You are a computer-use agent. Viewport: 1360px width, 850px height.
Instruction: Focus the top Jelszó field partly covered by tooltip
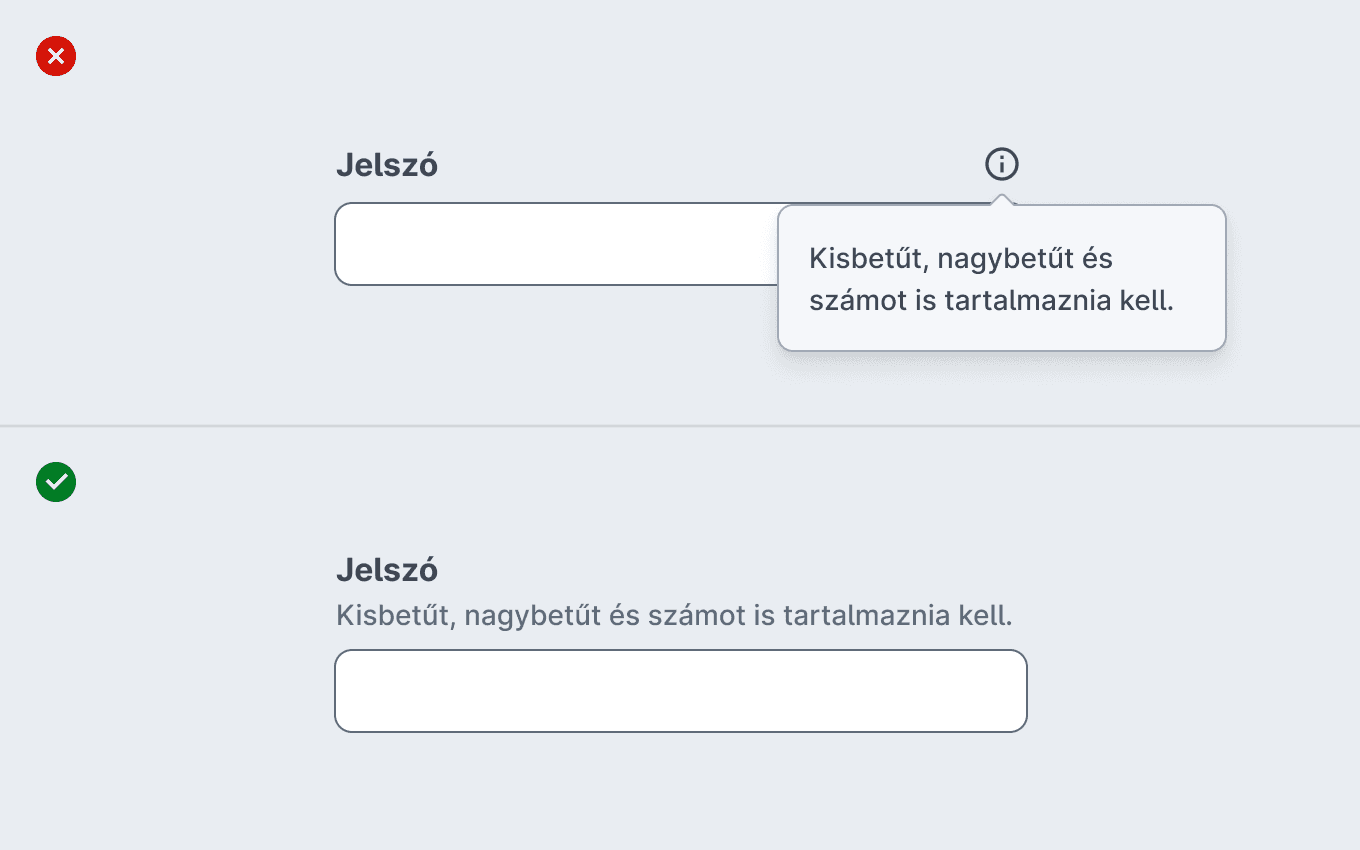click(556, 244)
